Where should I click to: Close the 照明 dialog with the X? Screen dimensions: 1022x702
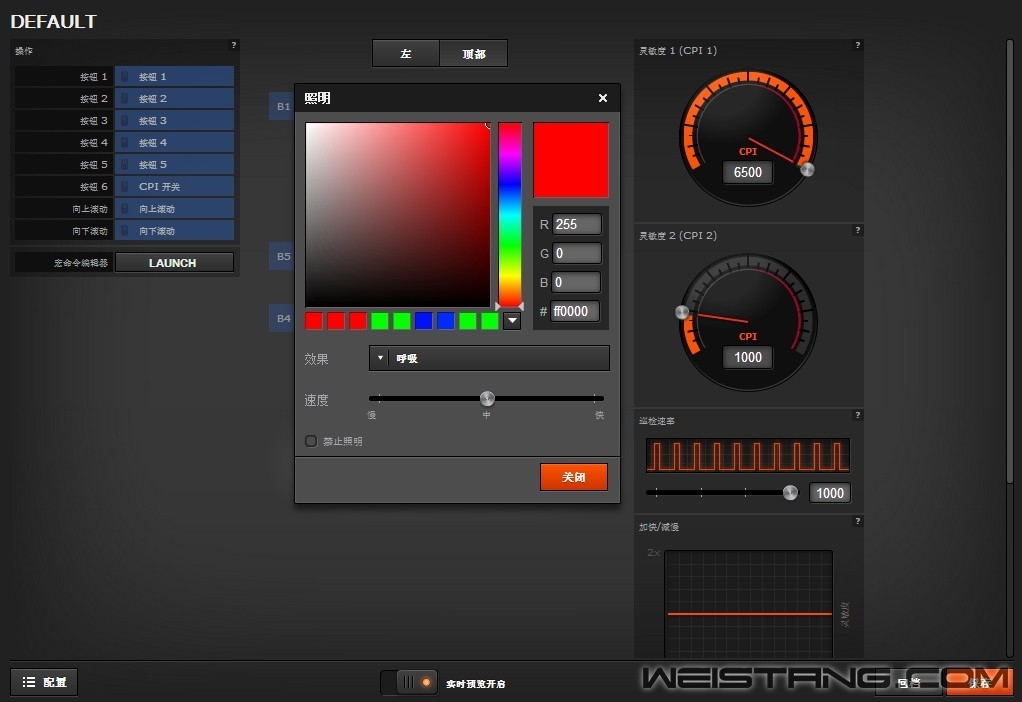click(x=603, y=98)
